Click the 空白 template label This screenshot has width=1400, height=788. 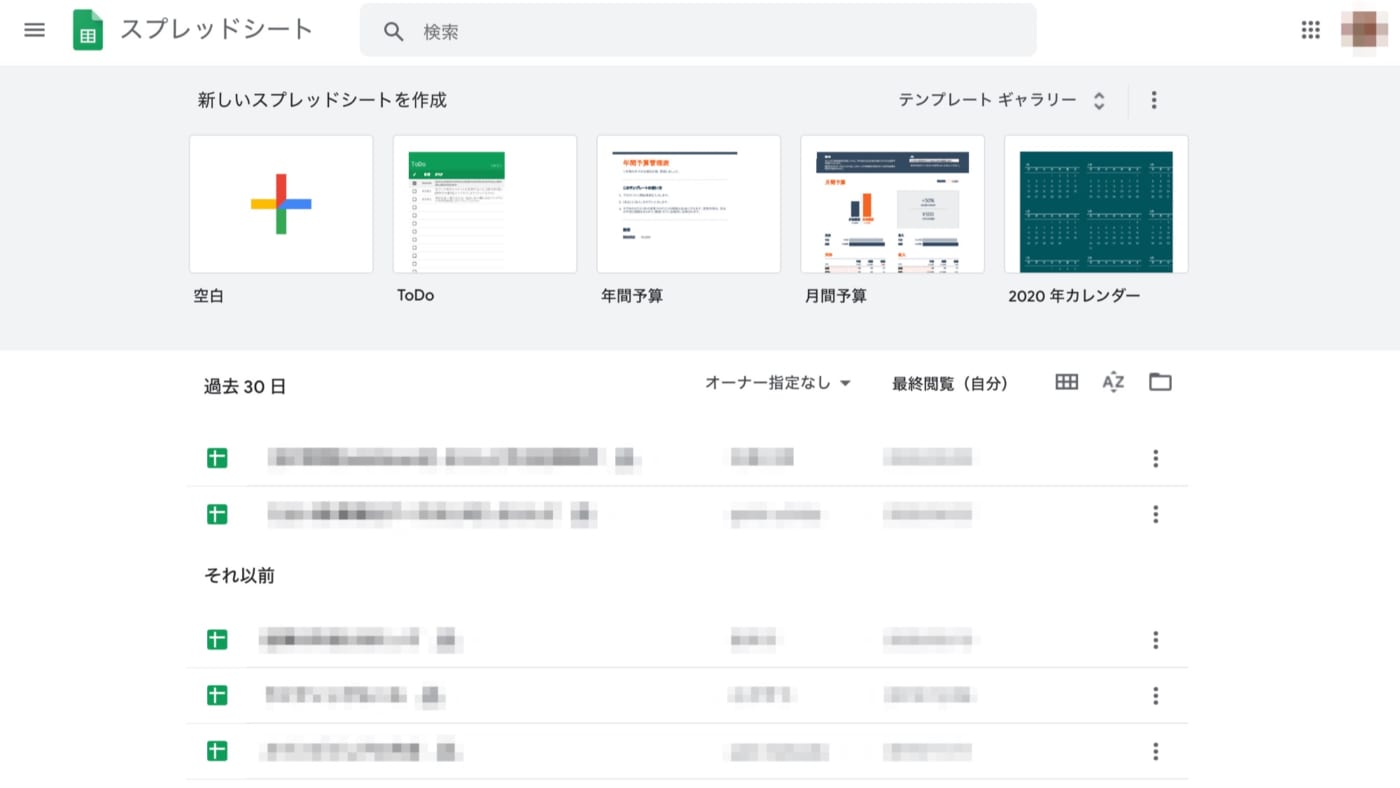click(x=209, y=296)
